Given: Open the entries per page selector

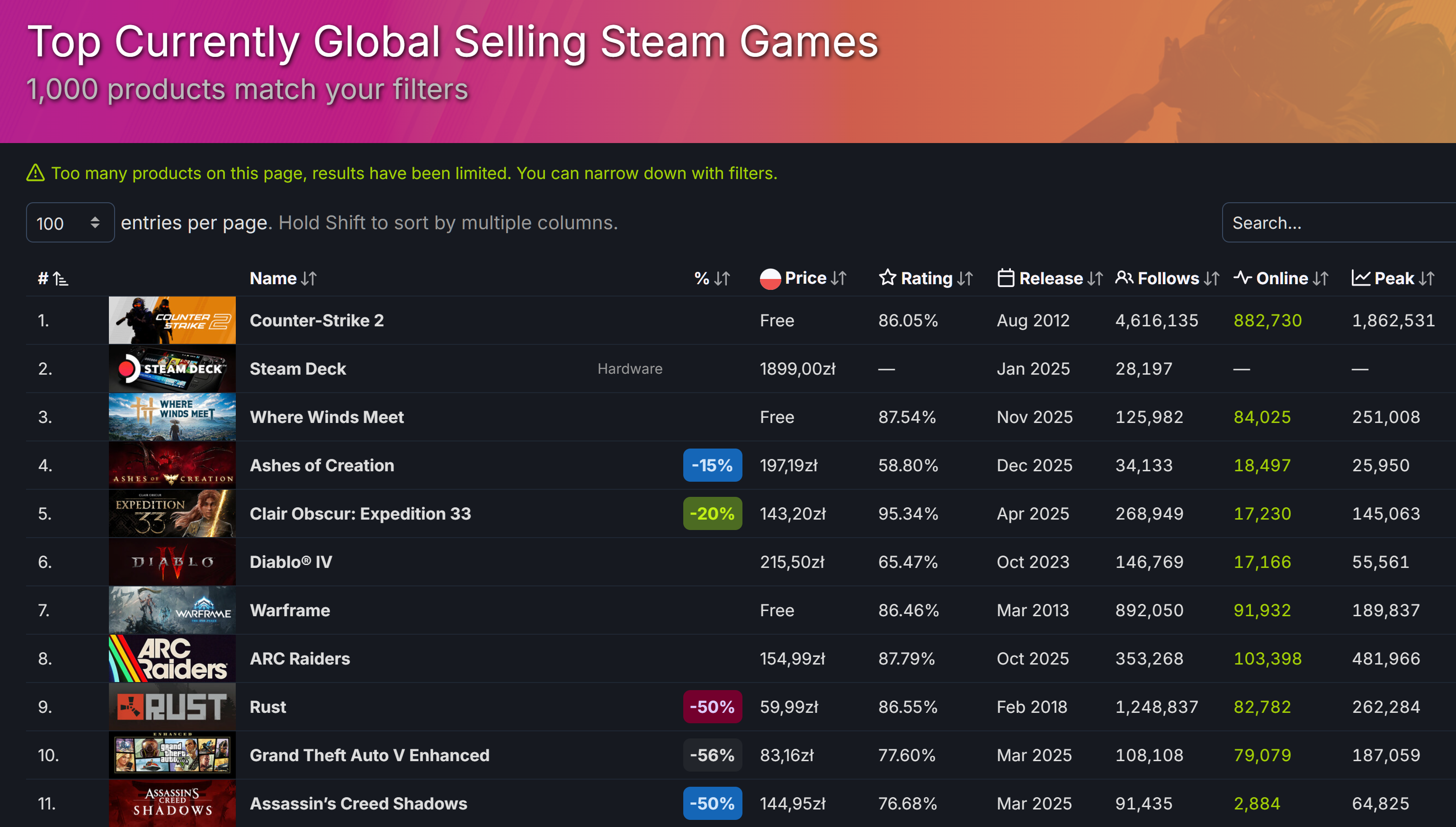Looking at the screenshot, I should click(70, 222).
